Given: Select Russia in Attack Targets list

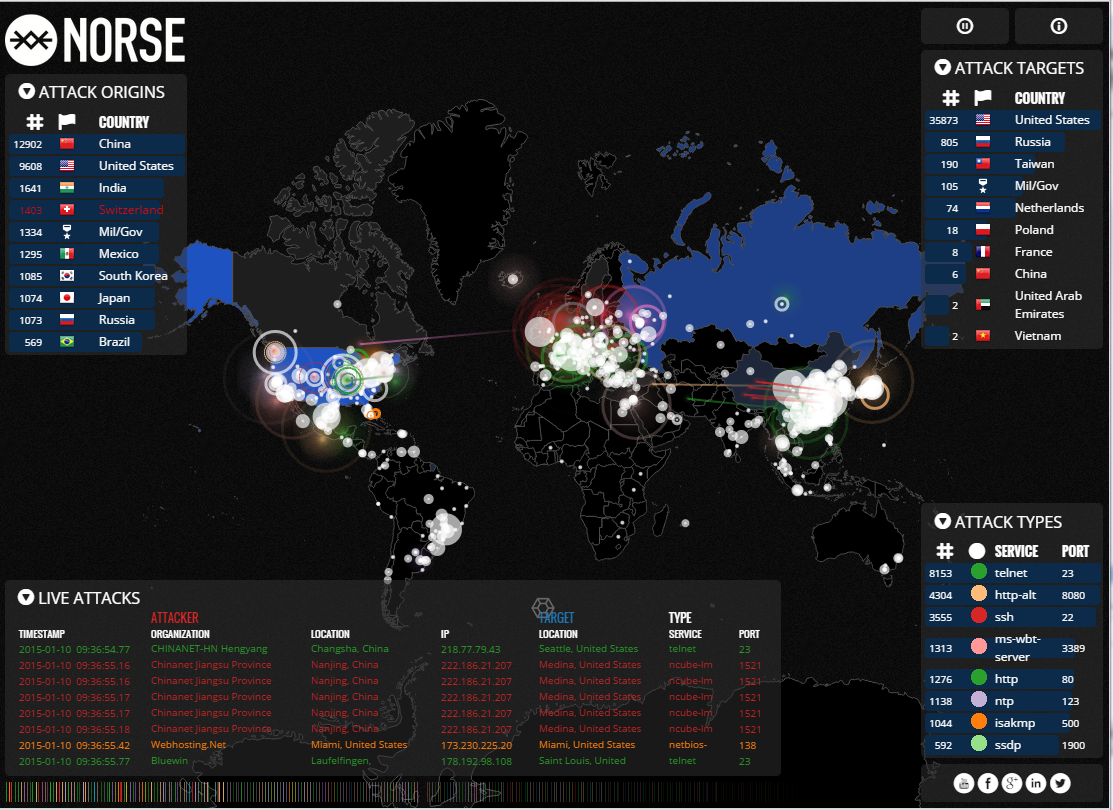Looking at the screenshot, I should click(1014, 142).
